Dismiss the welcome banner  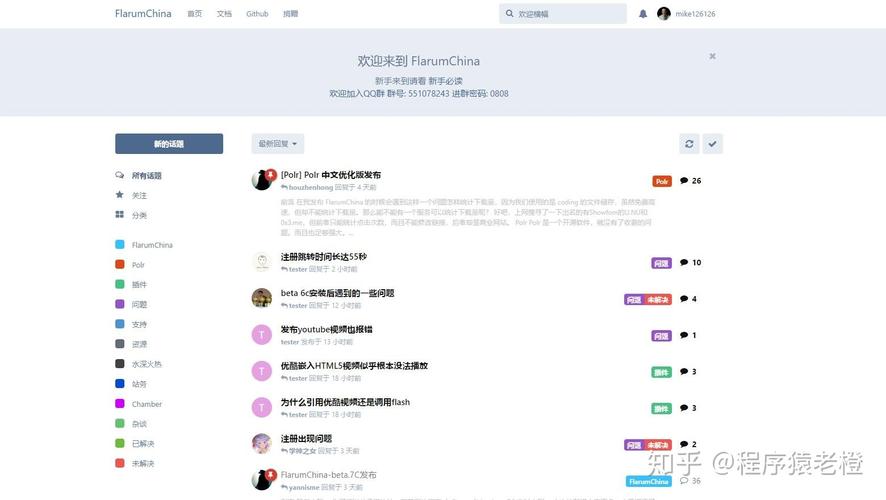(713, 56)
